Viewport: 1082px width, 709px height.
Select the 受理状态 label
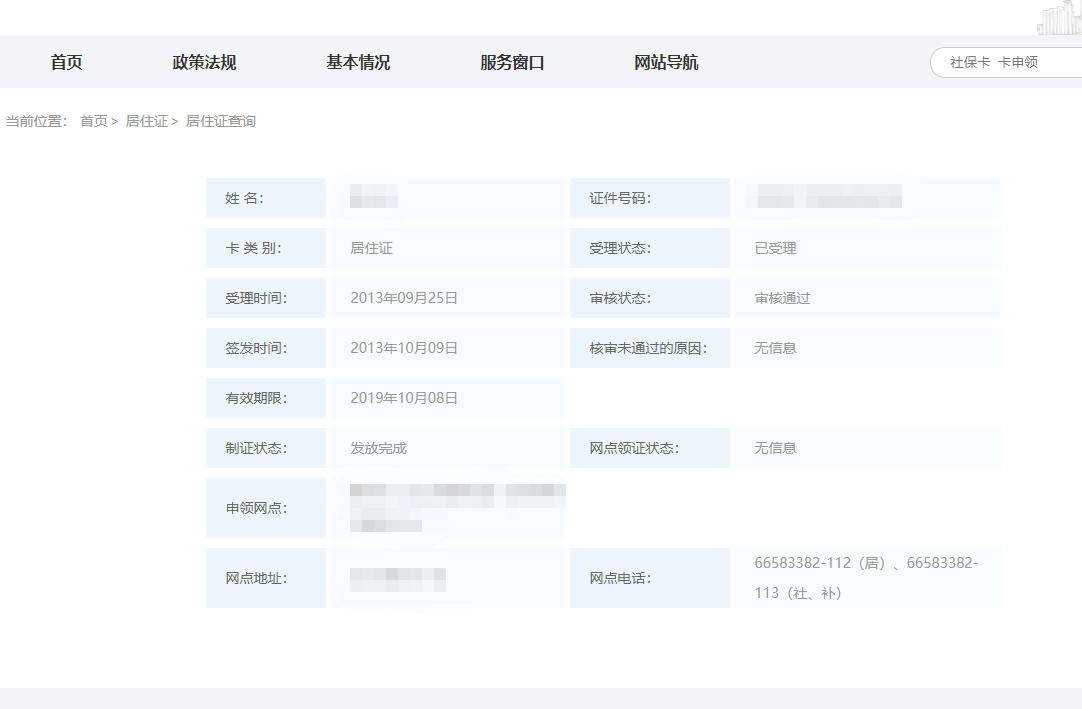coord(620,248)
